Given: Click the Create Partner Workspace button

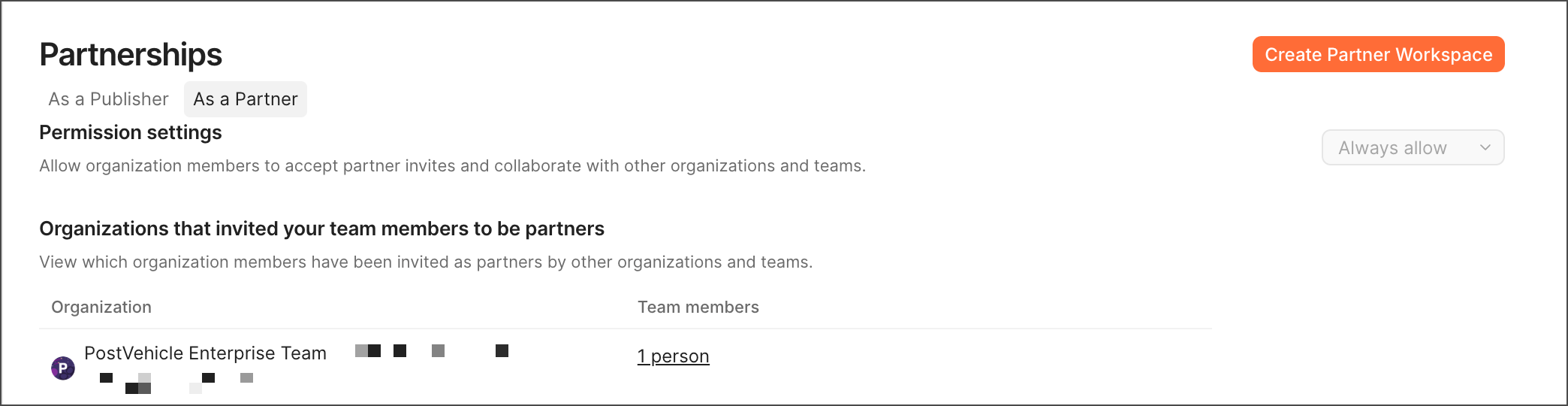Looking at the screenshot, I should click(x=1378, y=54).
